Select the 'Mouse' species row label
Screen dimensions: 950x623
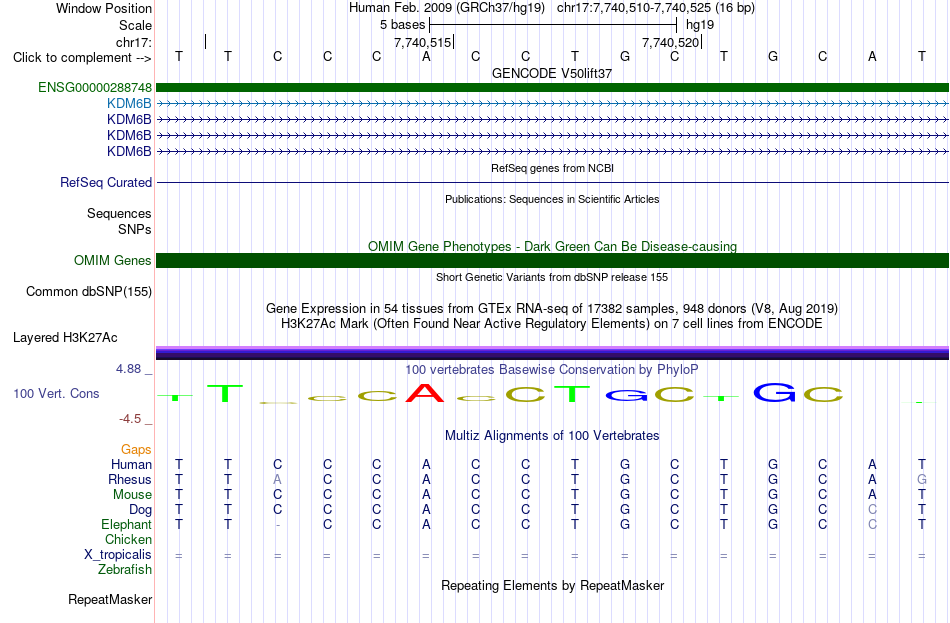point(132,495)
